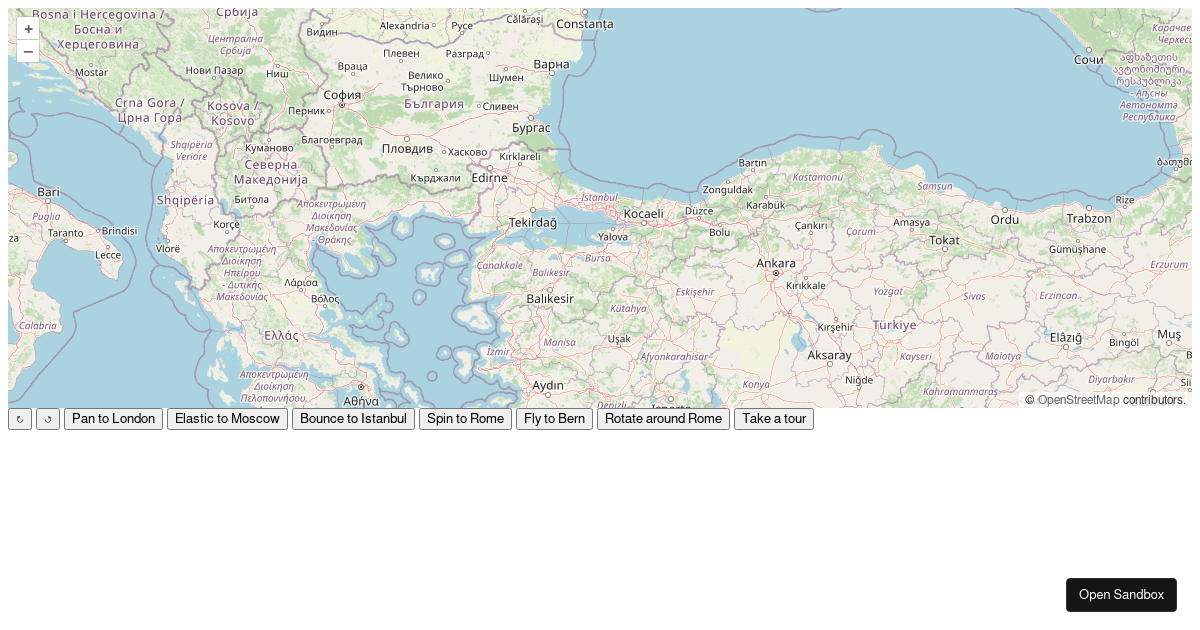Click the Constanța city label
Image resolution: width=1200 pixels, height=630 pixels.
pyautogui.click(x=584, y=24)
